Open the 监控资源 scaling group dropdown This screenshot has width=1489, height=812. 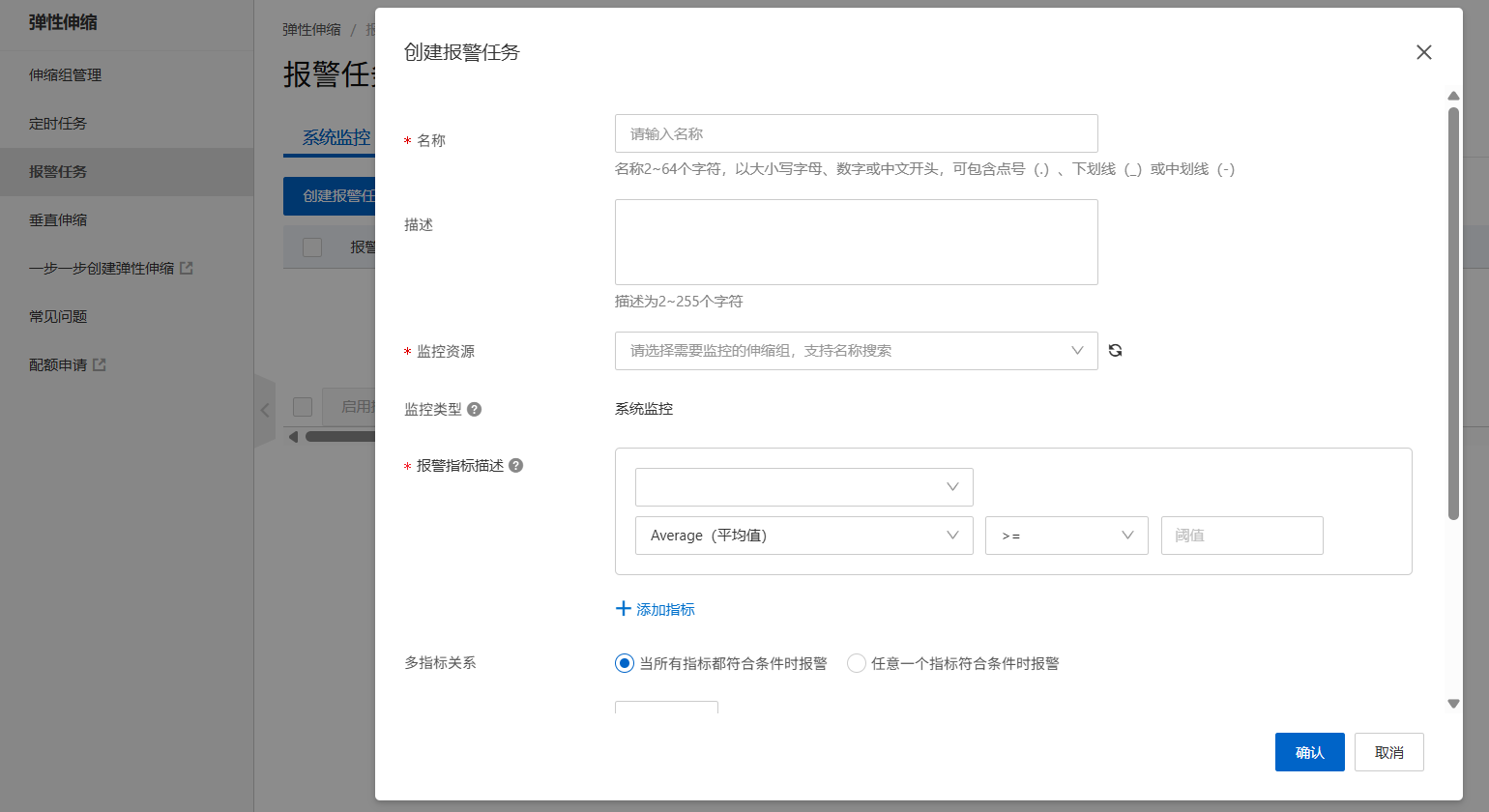[x=857, y=351]
